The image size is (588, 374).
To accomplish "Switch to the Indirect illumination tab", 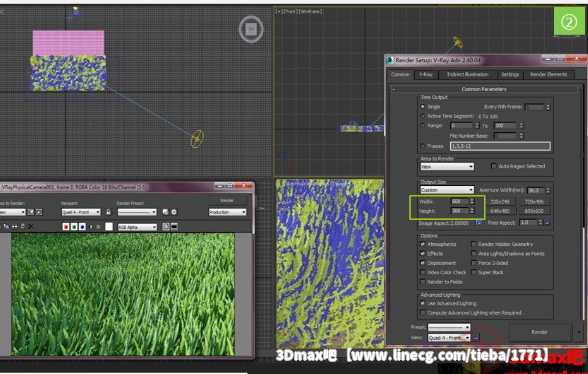I will pos(467,74).
